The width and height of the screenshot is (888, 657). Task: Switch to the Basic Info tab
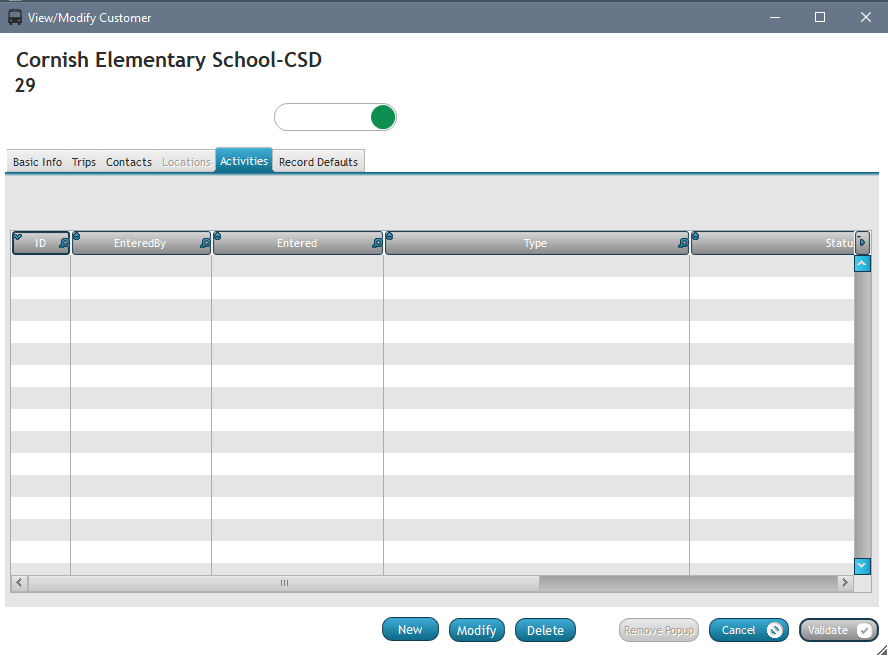(37, 162)
